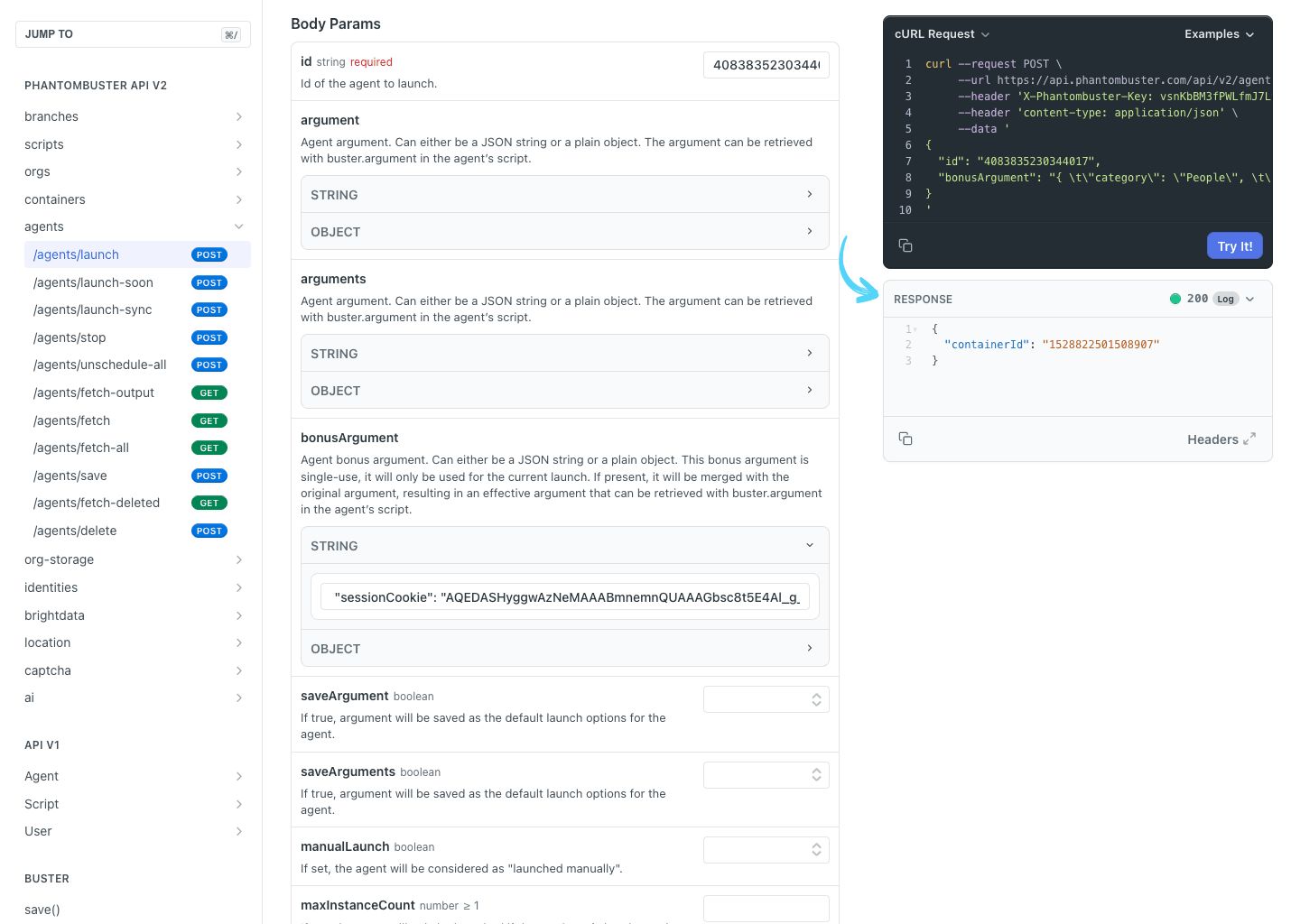
Task: Expand STRING option under arguments
Action: pyautogui.click(x=564, y=354)
